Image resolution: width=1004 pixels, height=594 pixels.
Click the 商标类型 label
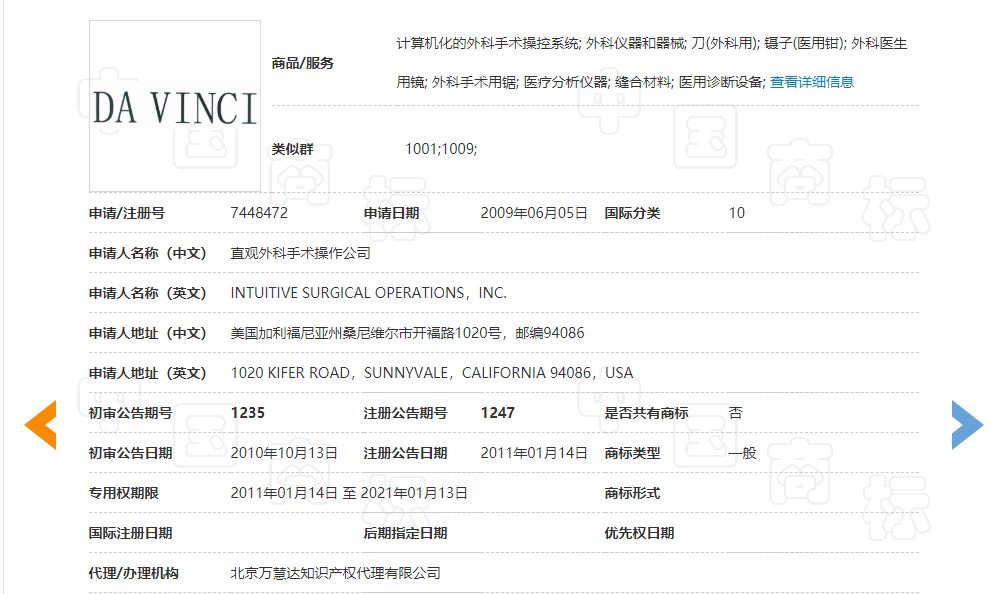632,453
